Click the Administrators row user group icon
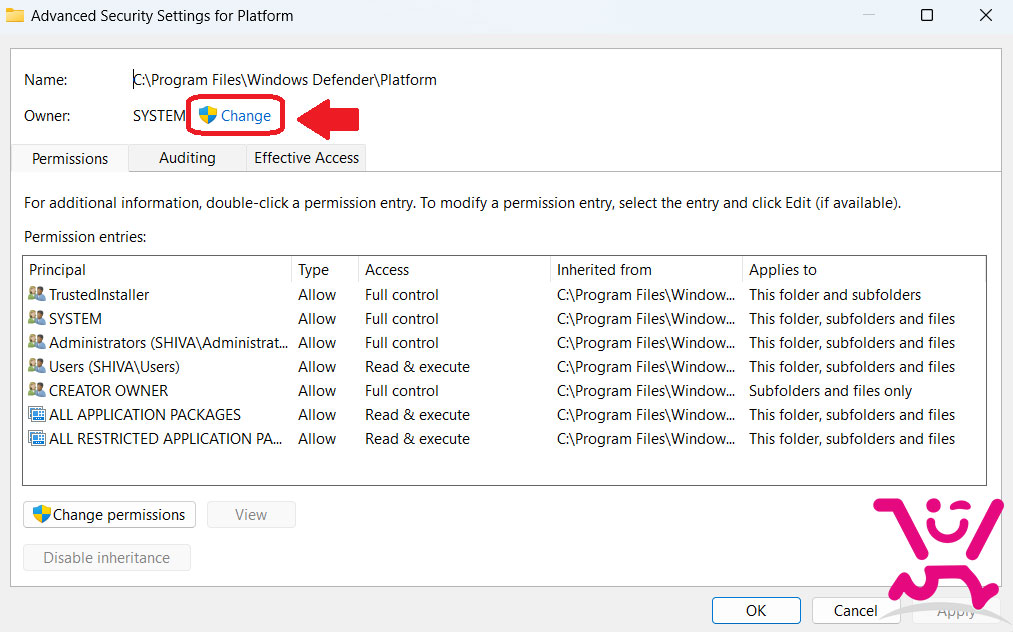The image size is (1013, 632). (37, 342)
